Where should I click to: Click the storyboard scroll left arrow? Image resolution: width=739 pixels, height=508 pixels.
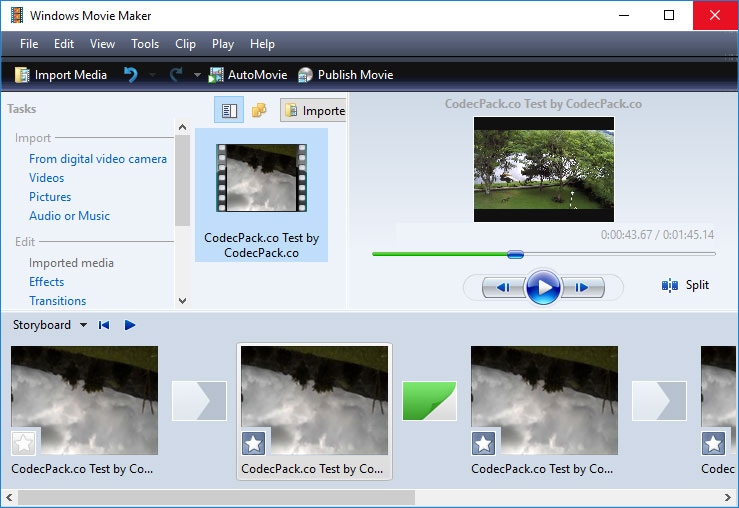pyautogui.click(x=9, y=497)
